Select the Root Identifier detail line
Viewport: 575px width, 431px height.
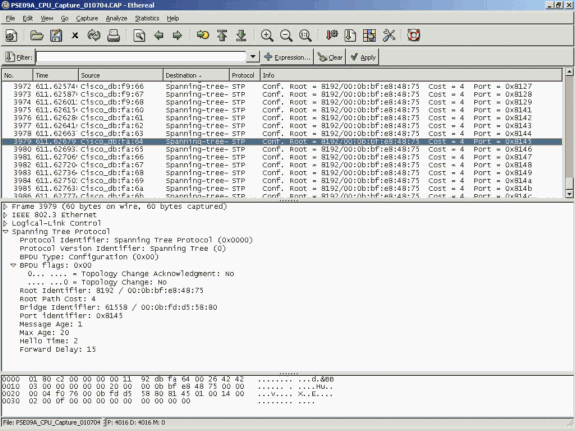click(111, 291)
